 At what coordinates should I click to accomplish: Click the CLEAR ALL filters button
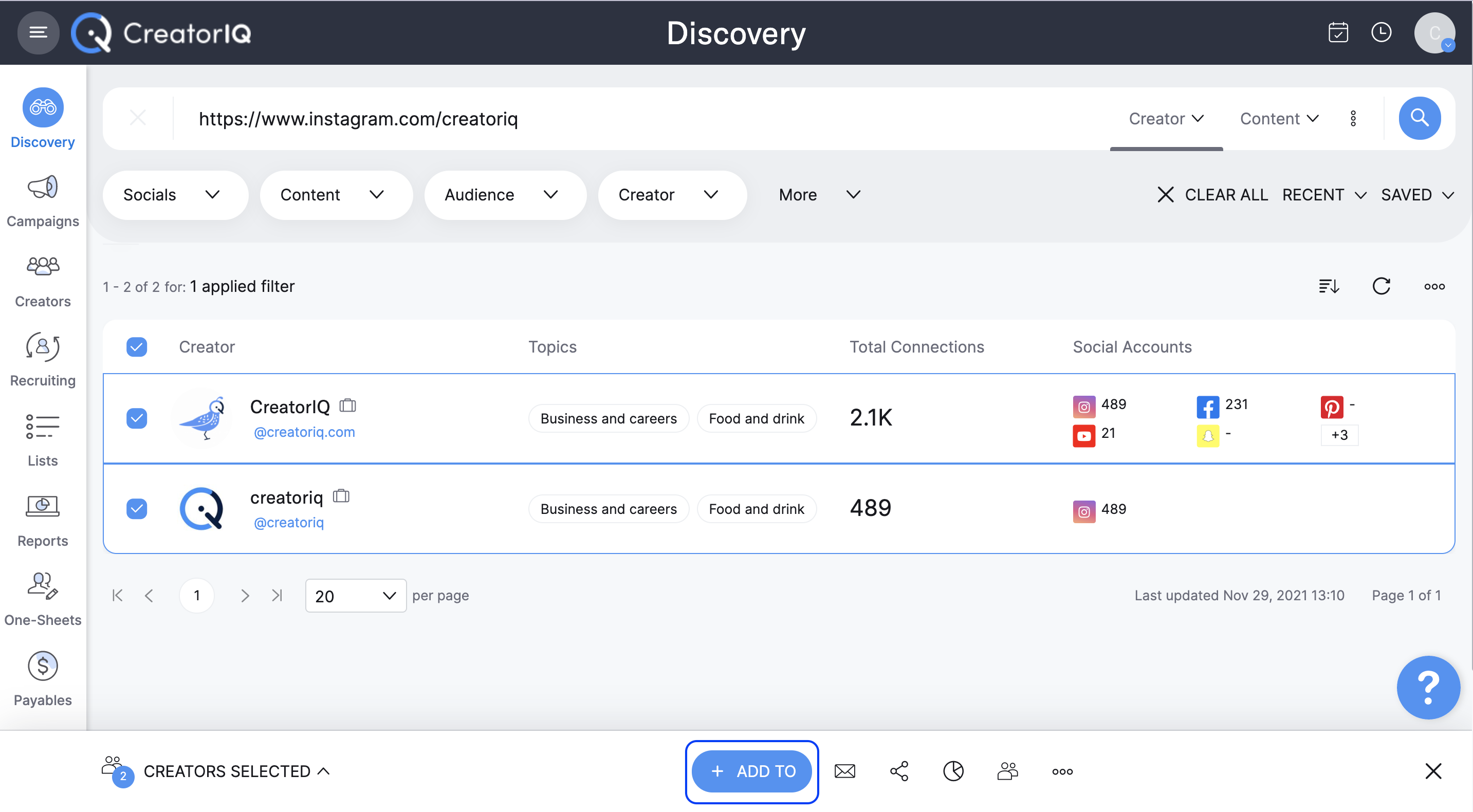tap(1212, 195)
